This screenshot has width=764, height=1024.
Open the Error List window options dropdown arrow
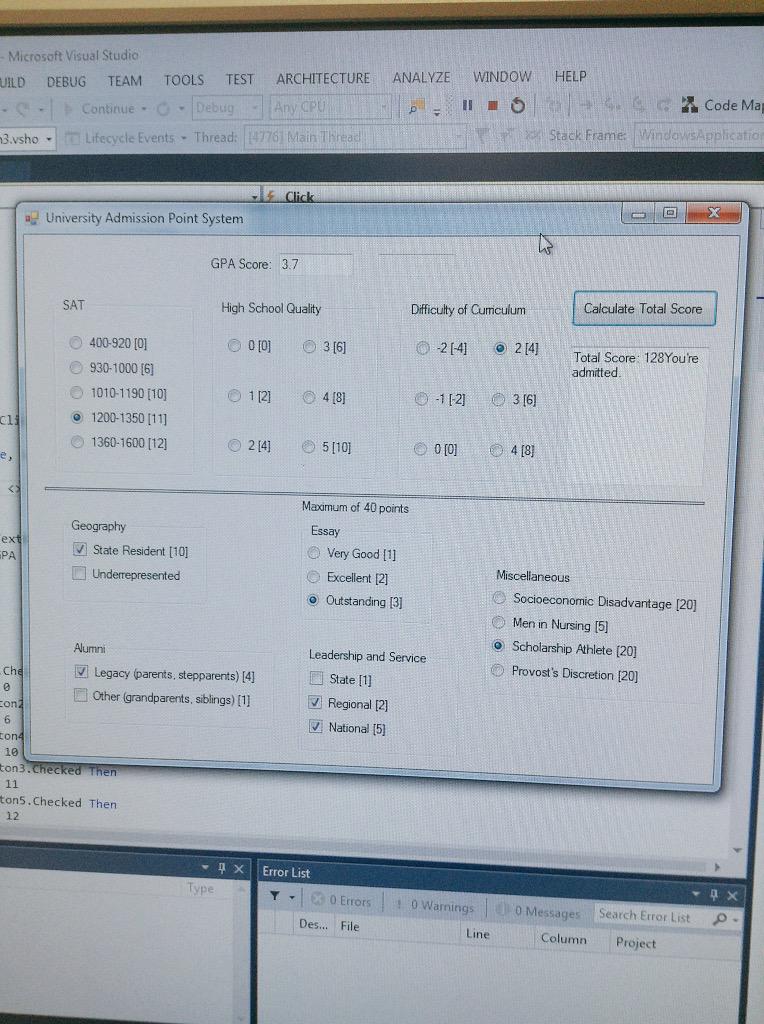click(696, 893)
